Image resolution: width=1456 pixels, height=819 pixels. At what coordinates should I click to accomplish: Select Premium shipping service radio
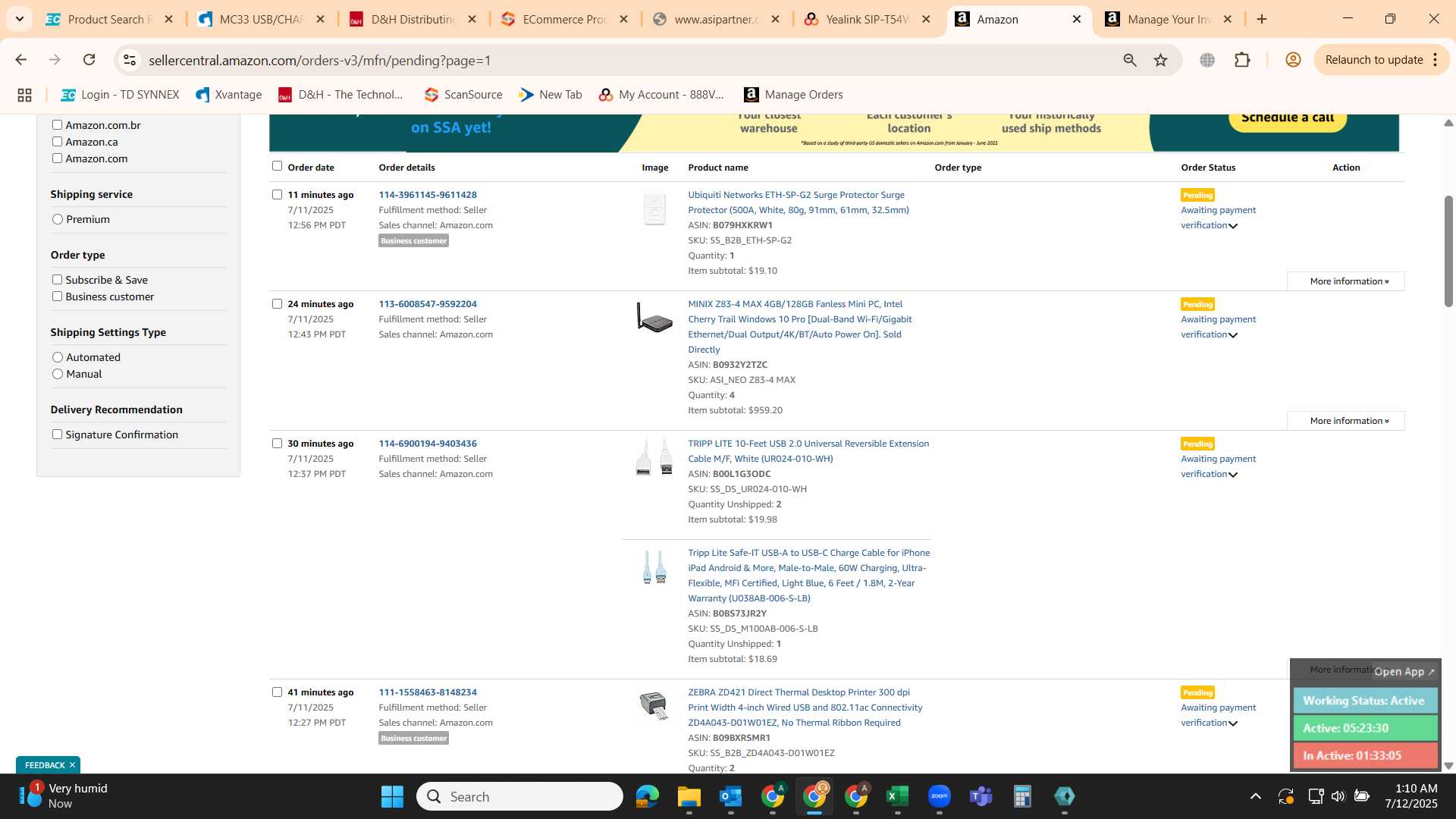coord(58,219)
